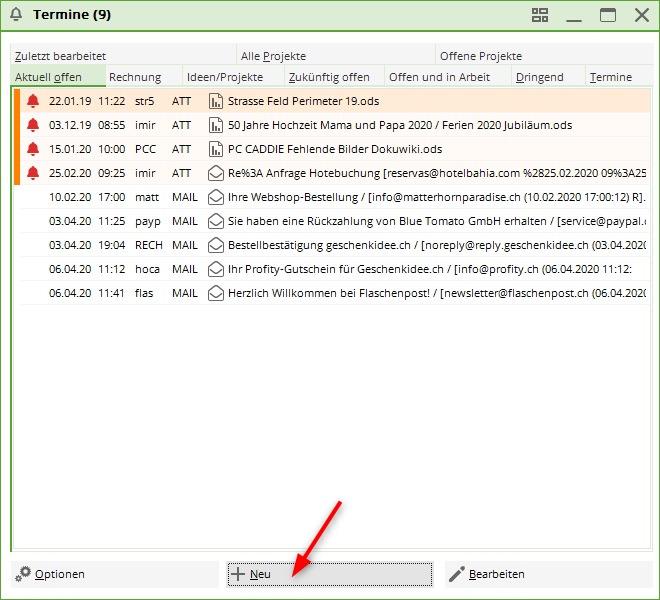Open the Ideen/Projekte tab

pos(225,77)
